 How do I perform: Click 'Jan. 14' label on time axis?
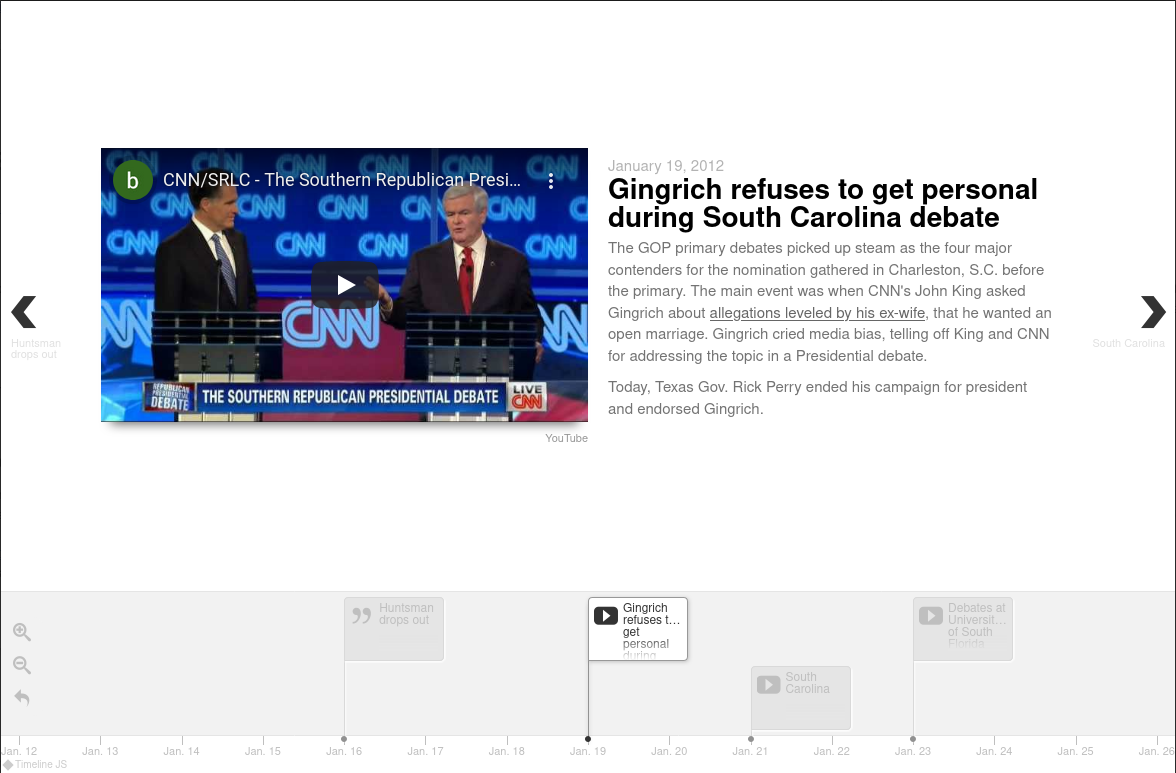182,751
